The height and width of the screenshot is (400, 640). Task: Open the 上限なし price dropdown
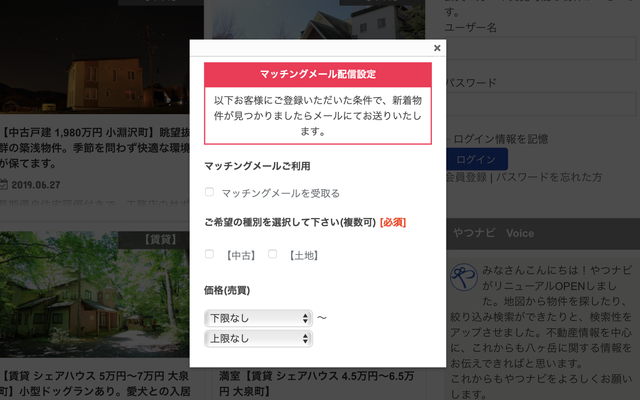(258, 339)
